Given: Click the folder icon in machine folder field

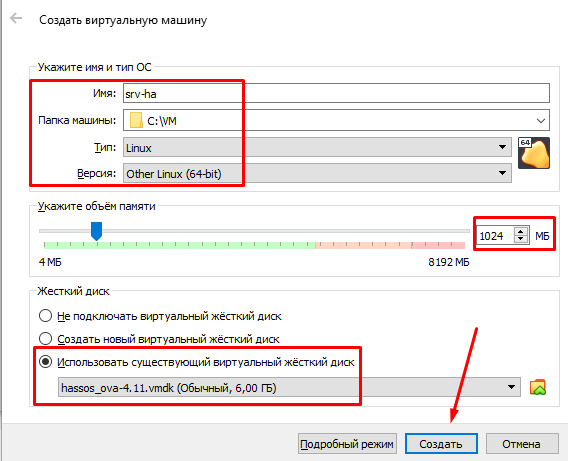Looking at the screenshot, I should click(x=136, y=120).
